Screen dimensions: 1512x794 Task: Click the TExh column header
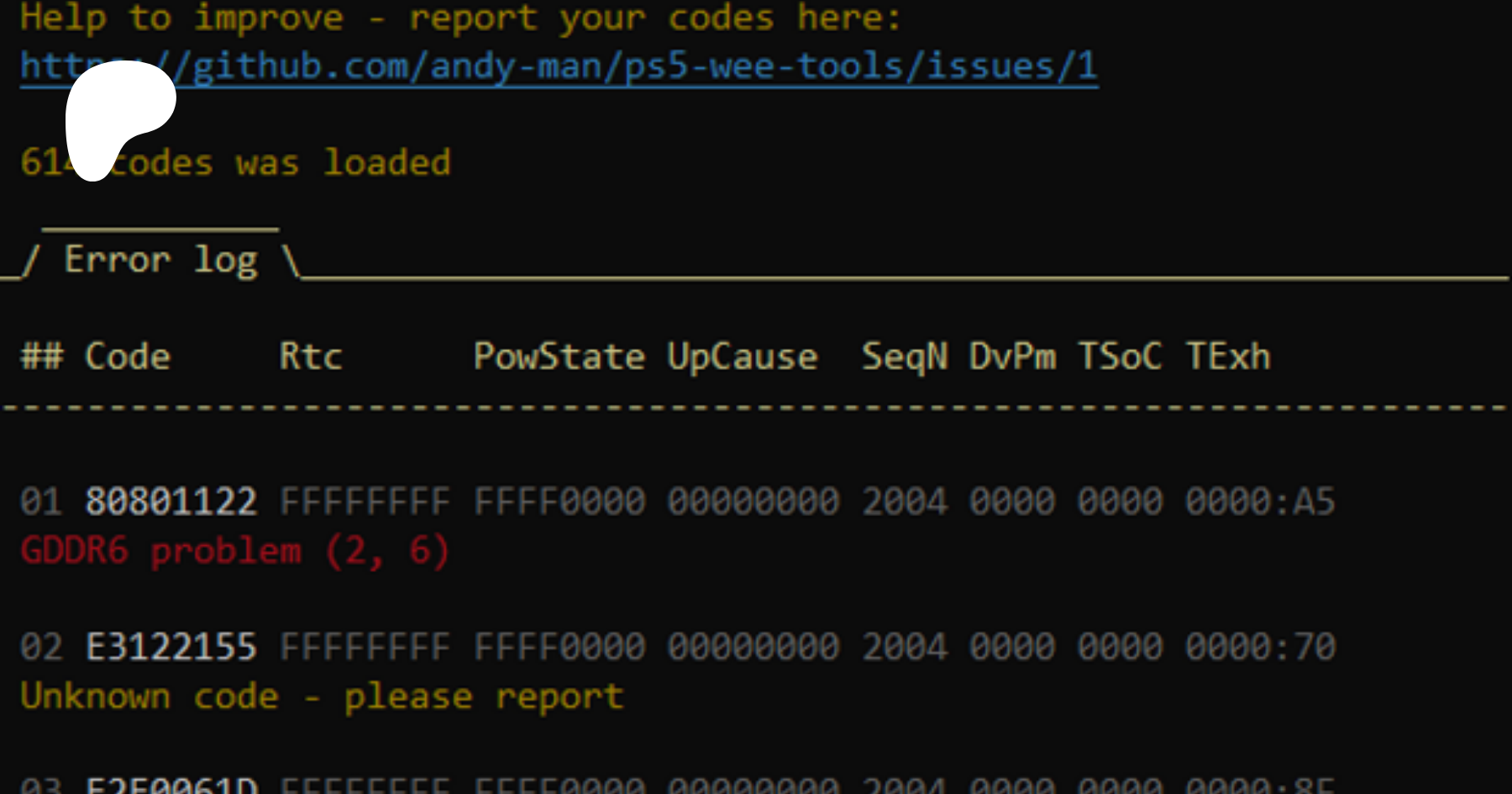click(x=1228, y=357)
